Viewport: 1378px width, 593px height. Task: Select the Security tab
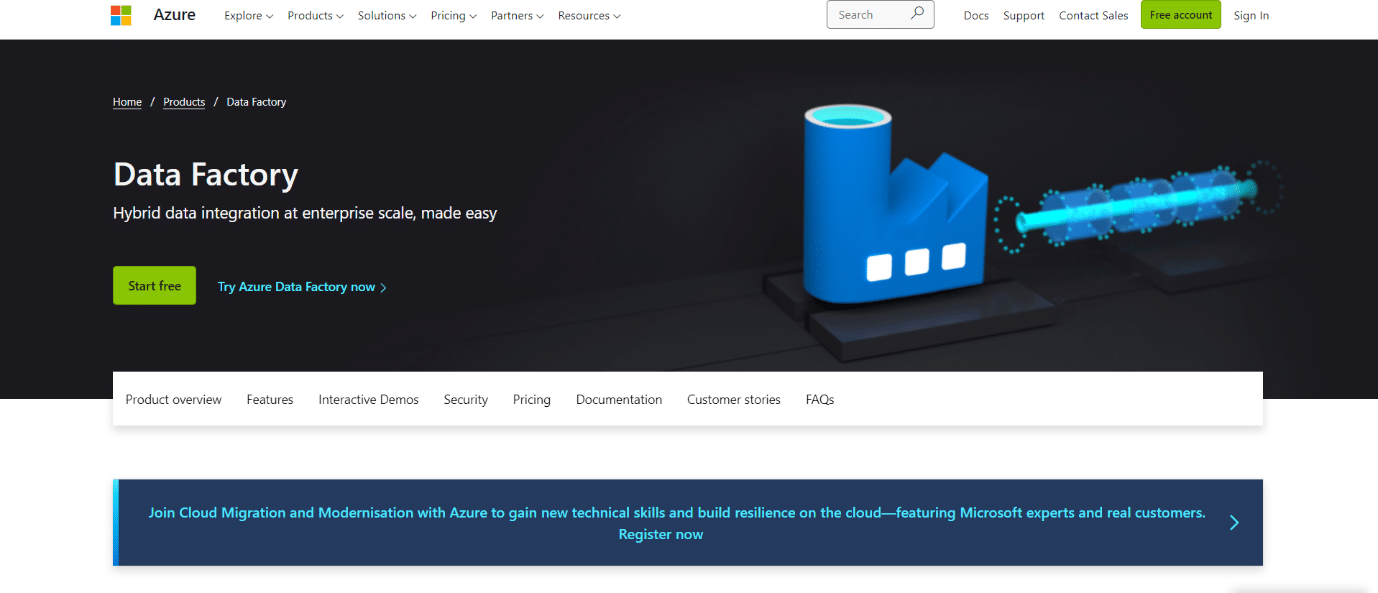coord(466,399)
